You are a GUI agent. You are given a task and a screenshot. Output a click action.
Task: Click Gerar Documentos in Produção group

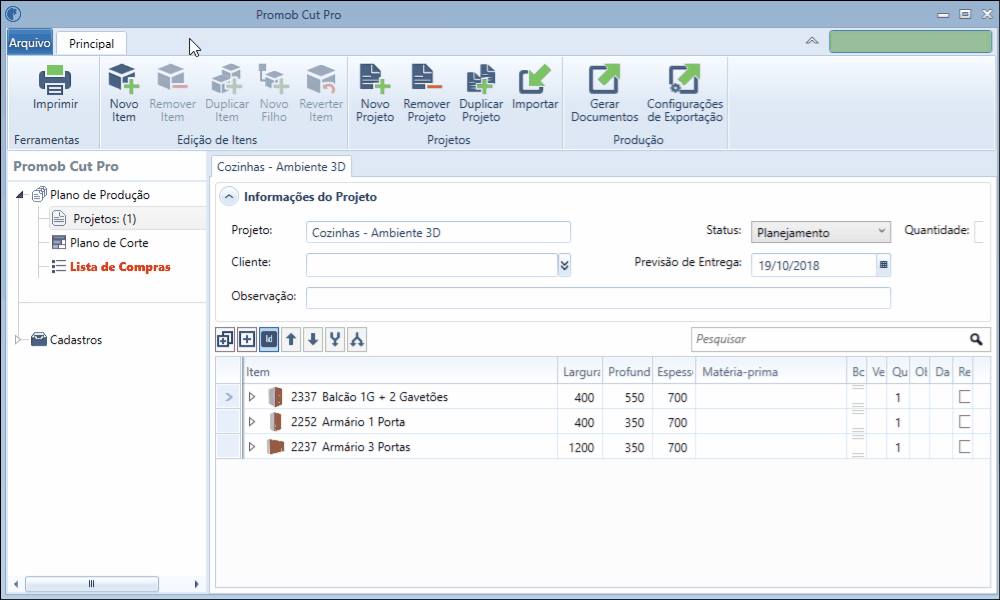[604, 93]
